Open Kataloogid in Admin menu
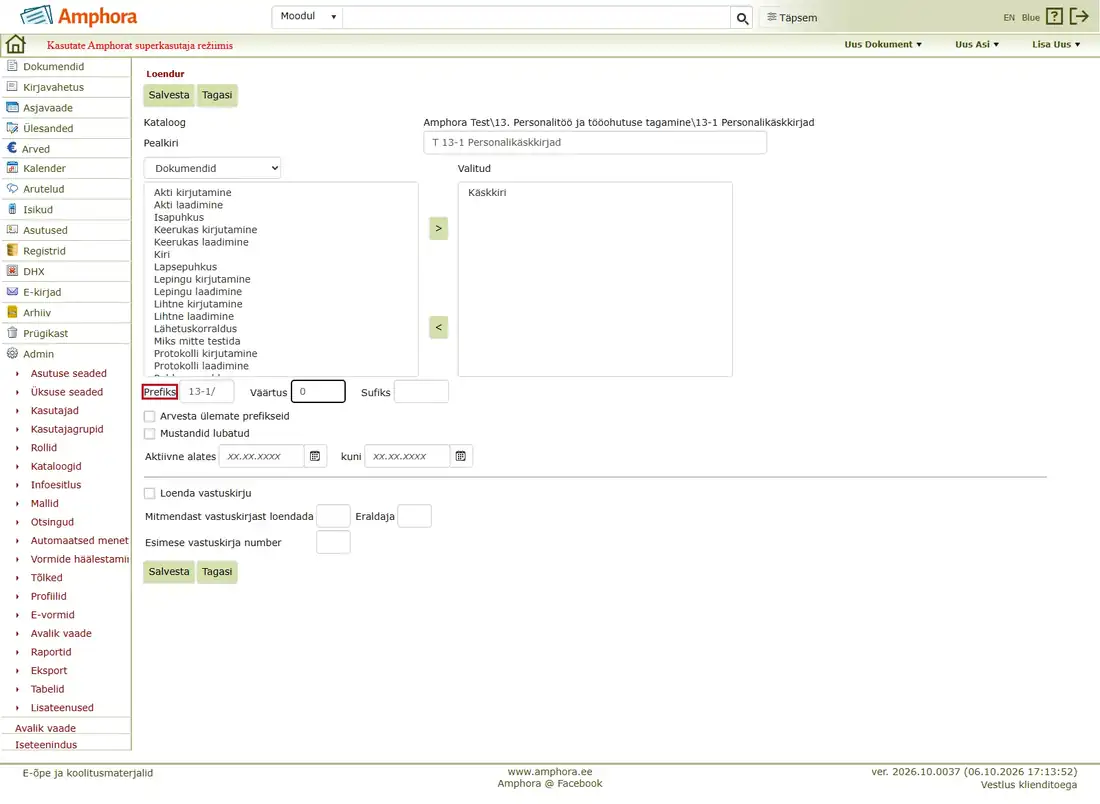 tap(56, 466)
